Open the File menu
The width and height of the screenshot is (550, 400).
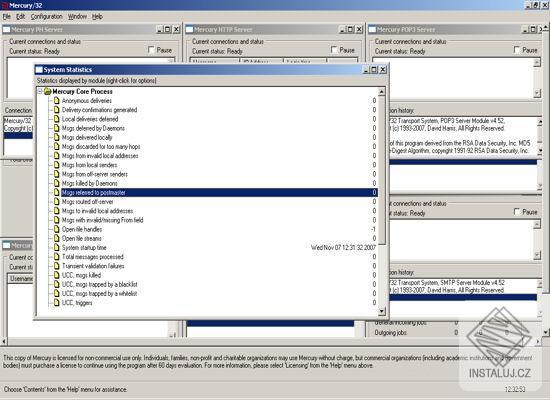click(7, 16)
